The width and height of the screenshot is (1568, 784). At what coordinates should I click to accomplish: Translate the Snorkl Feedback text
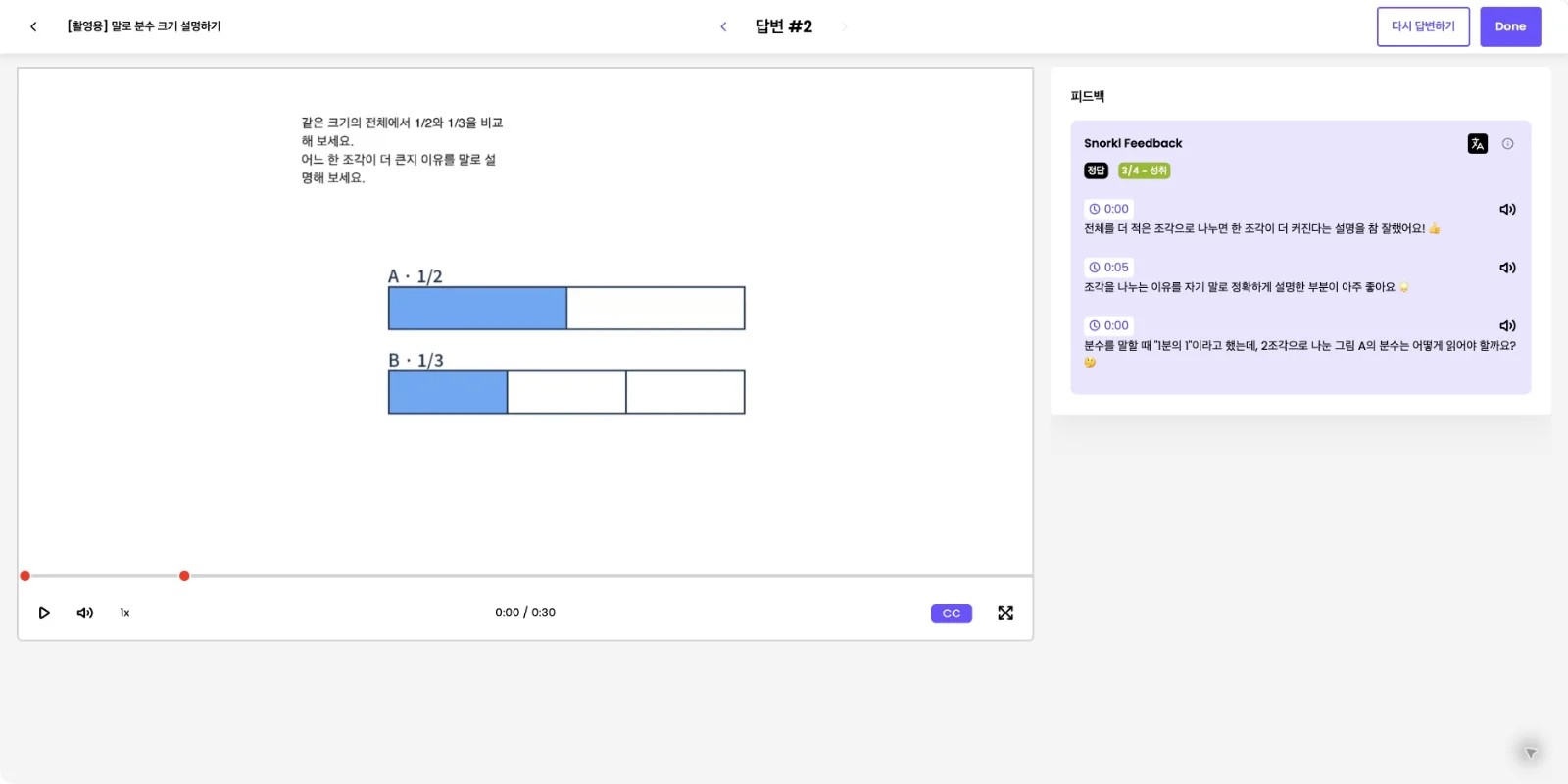click(x=1478, y=144)
